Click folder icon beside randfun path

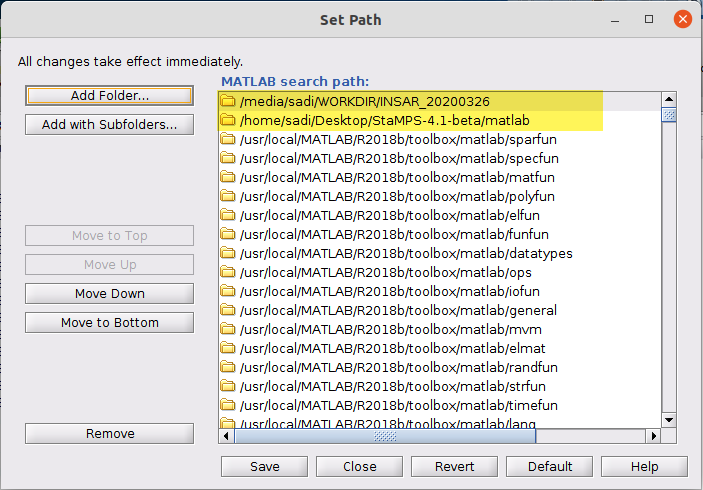coord(228,367)
